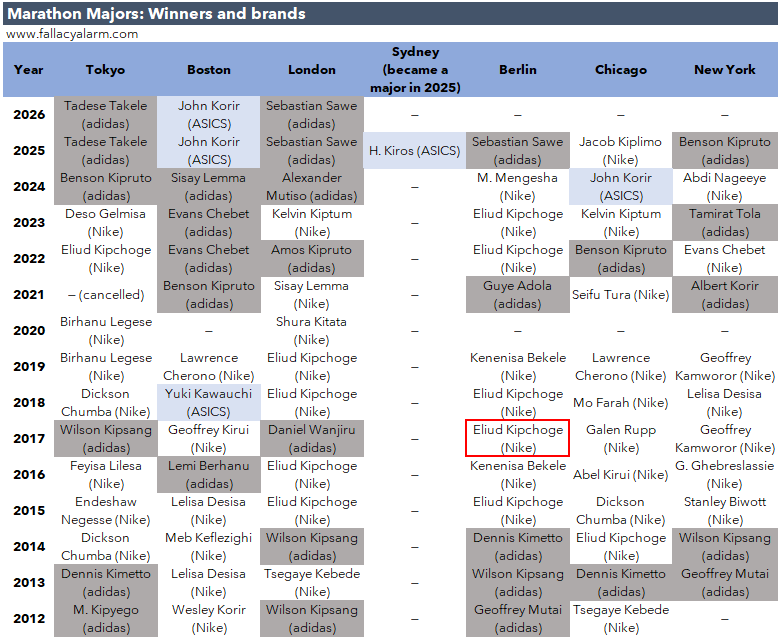Viewport: 781px width, 640px height.
Task: Select 'Kelvin Kiptum (Nike)' under Chicago in 2023
Action: pos(621,223)
